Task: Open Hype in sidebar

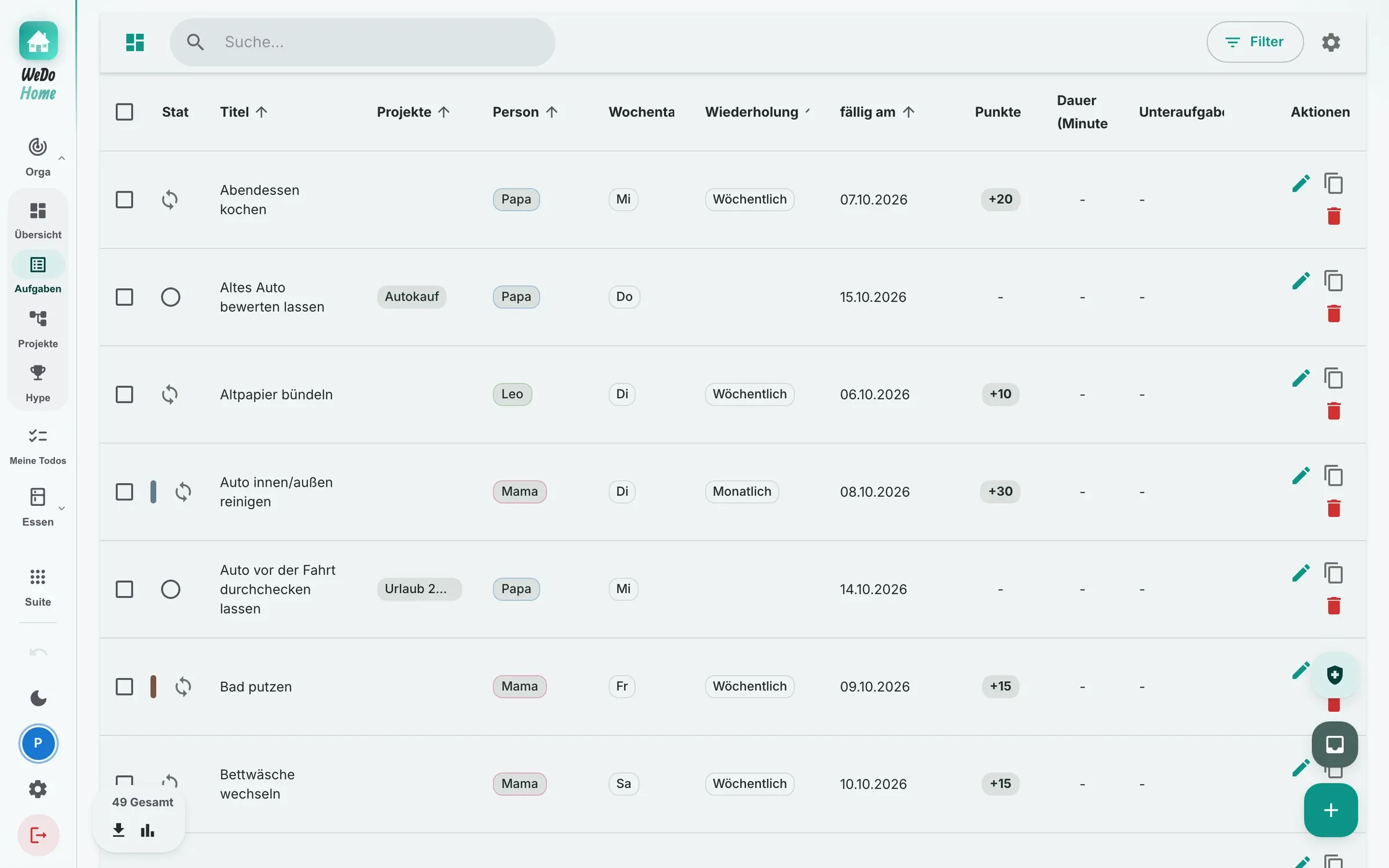Action: (x=38, y=384)
